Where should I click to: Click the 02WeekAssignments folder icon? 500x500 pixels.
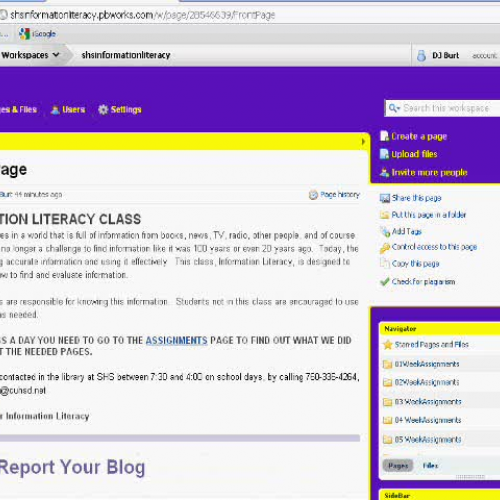[387, 382]
